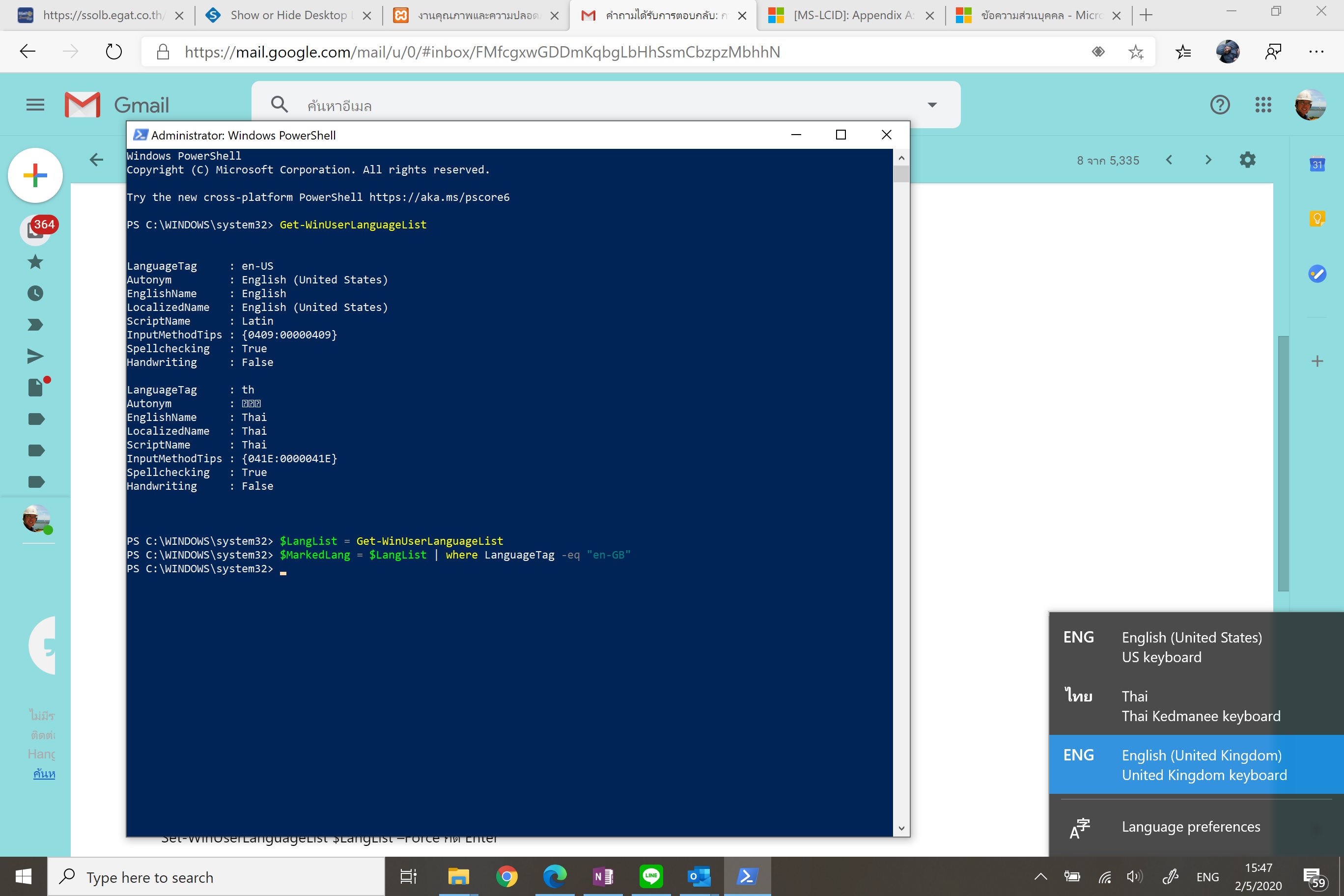This screenshot has height=896, width=1344.
Task: Switch to Show or Hide Desktop tab
Action: pyautogui.click(x=288, y=15)
